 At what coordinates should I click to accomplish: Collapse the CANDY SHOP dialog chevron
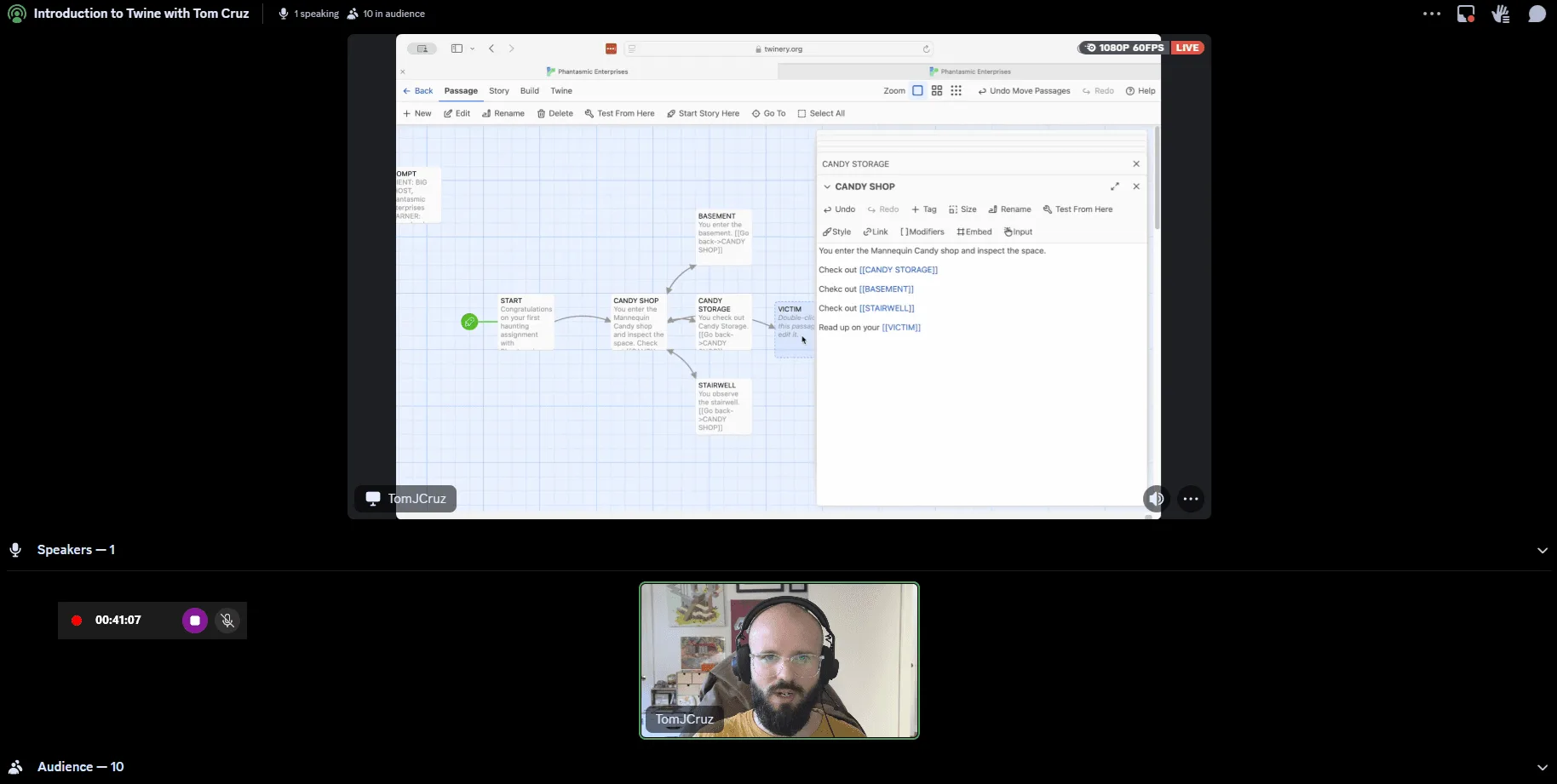click(827, 186)
